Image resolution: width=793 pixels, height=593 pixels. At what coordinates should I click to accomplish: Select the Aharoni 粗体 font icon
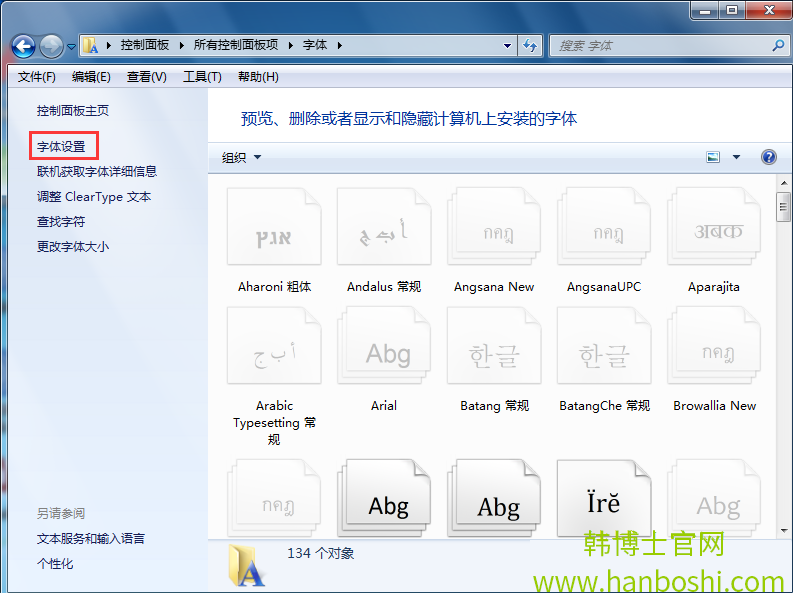pyautogui.click(x=274, y=226)
